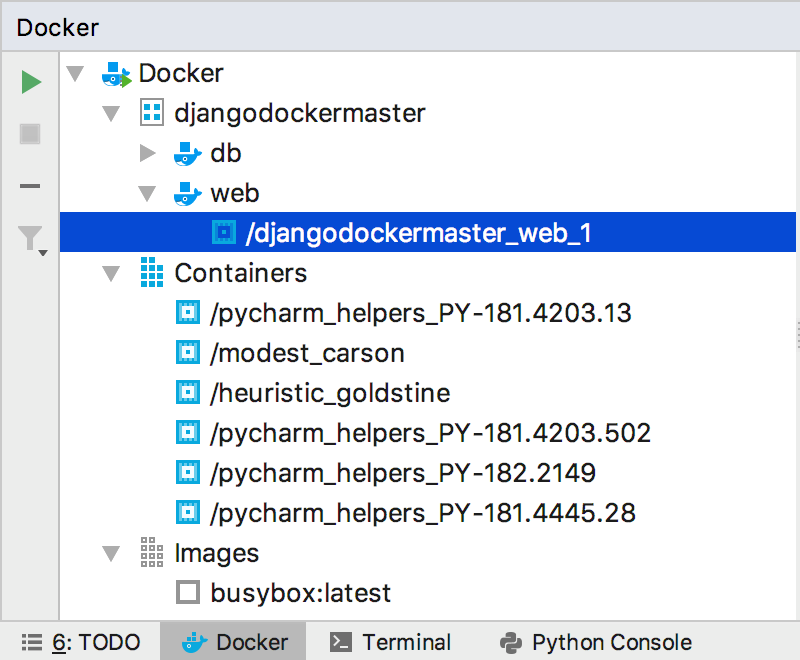Click the green Deploy play button
Image resolution: width=800 pixels, height=660 pixels.
click(31, 82)
